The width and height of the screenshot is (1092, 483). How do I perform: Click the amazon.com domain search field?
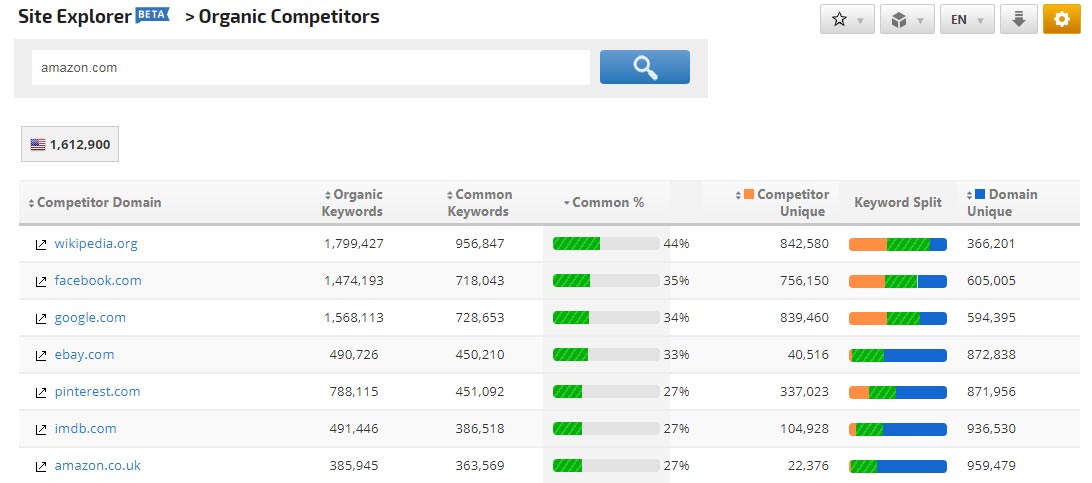310,68
